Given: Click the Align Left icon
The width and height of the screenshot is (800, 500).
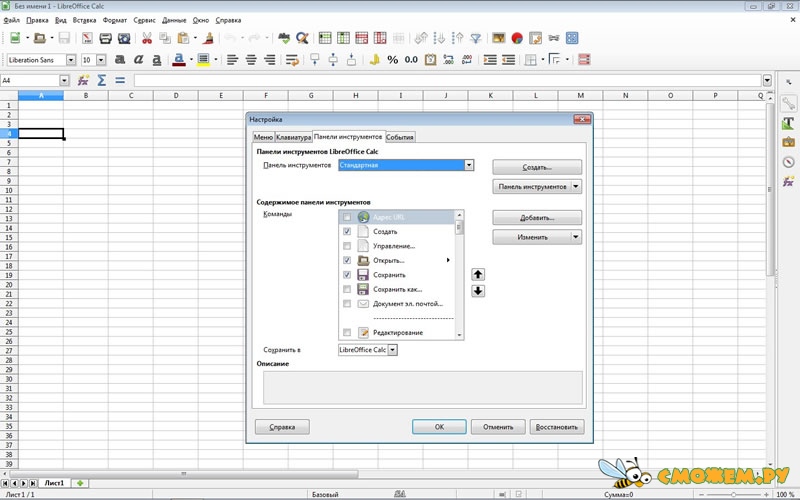Looking at the screenshot, I should click(x=232, y=60).
